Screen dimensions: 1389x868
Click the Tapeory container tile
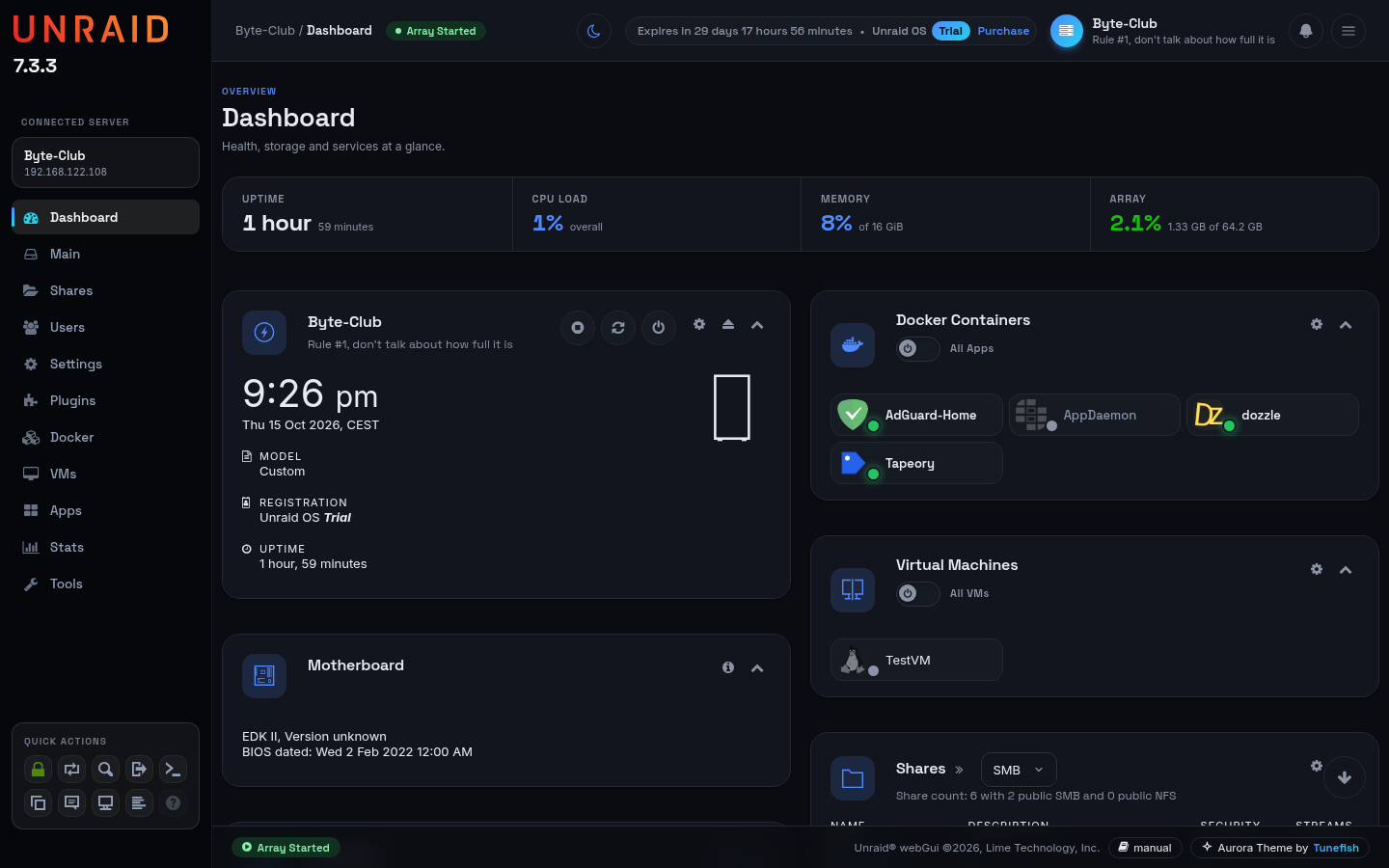tap(916, 463)
